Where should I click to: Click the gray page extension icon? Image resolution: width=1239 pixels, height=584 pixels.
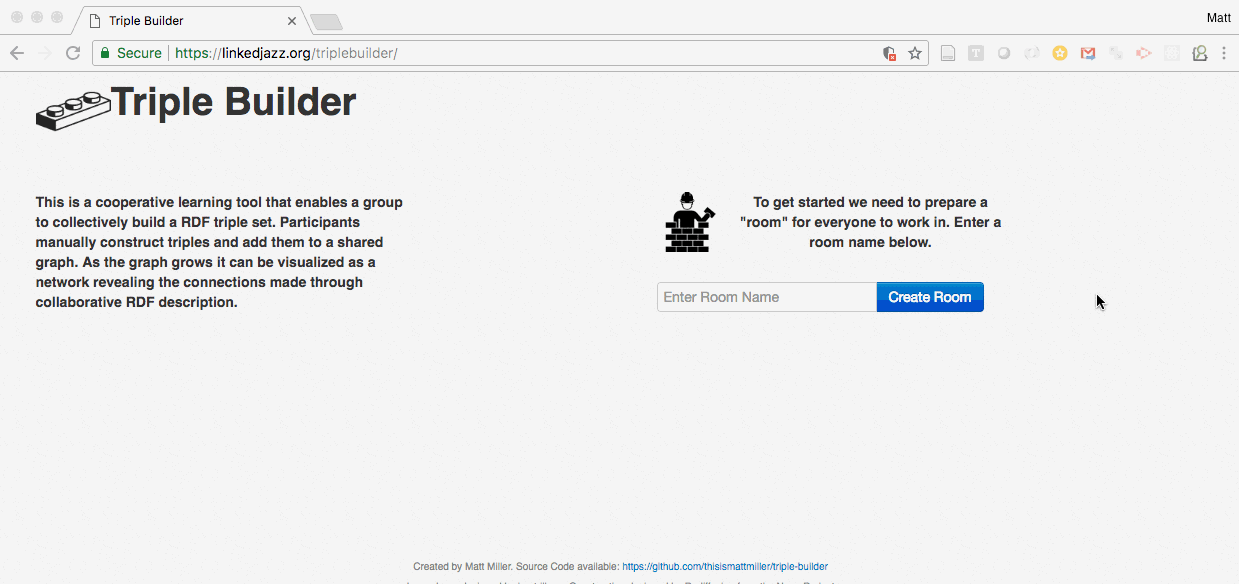[948, 53]
